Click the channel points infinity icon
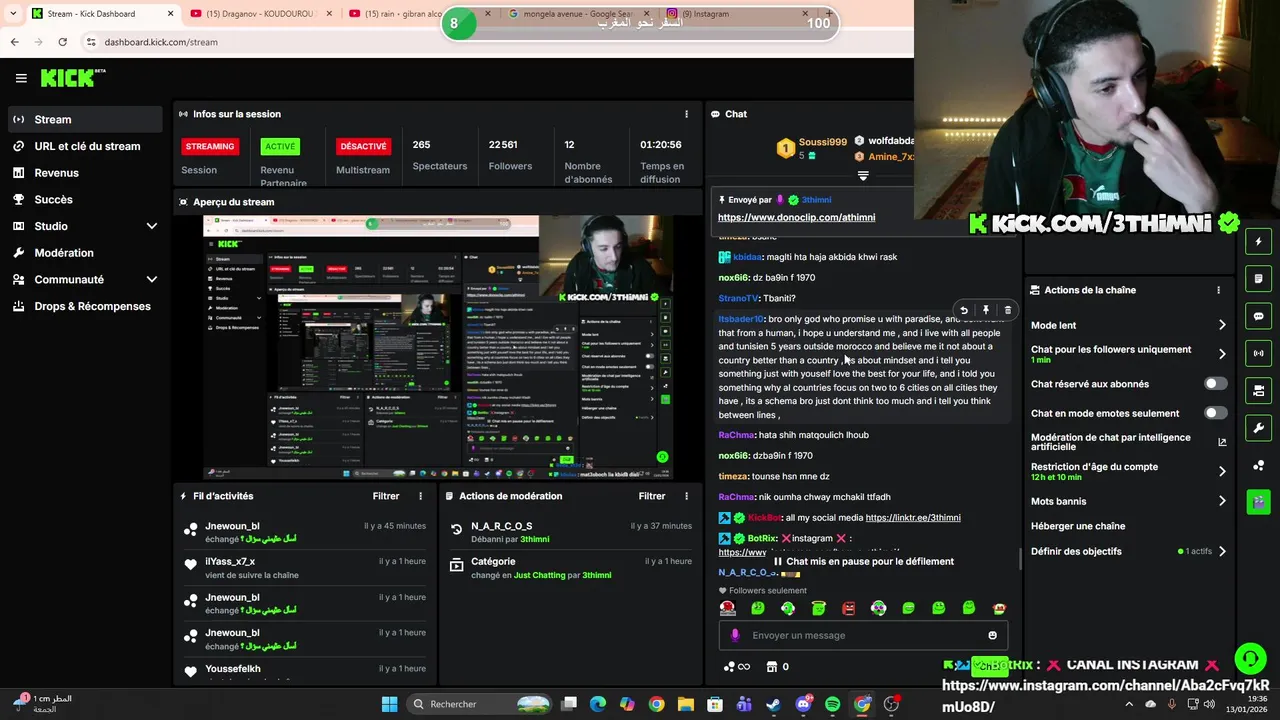The width and height of the screenshot is (1280, 720). click(736, 667)
